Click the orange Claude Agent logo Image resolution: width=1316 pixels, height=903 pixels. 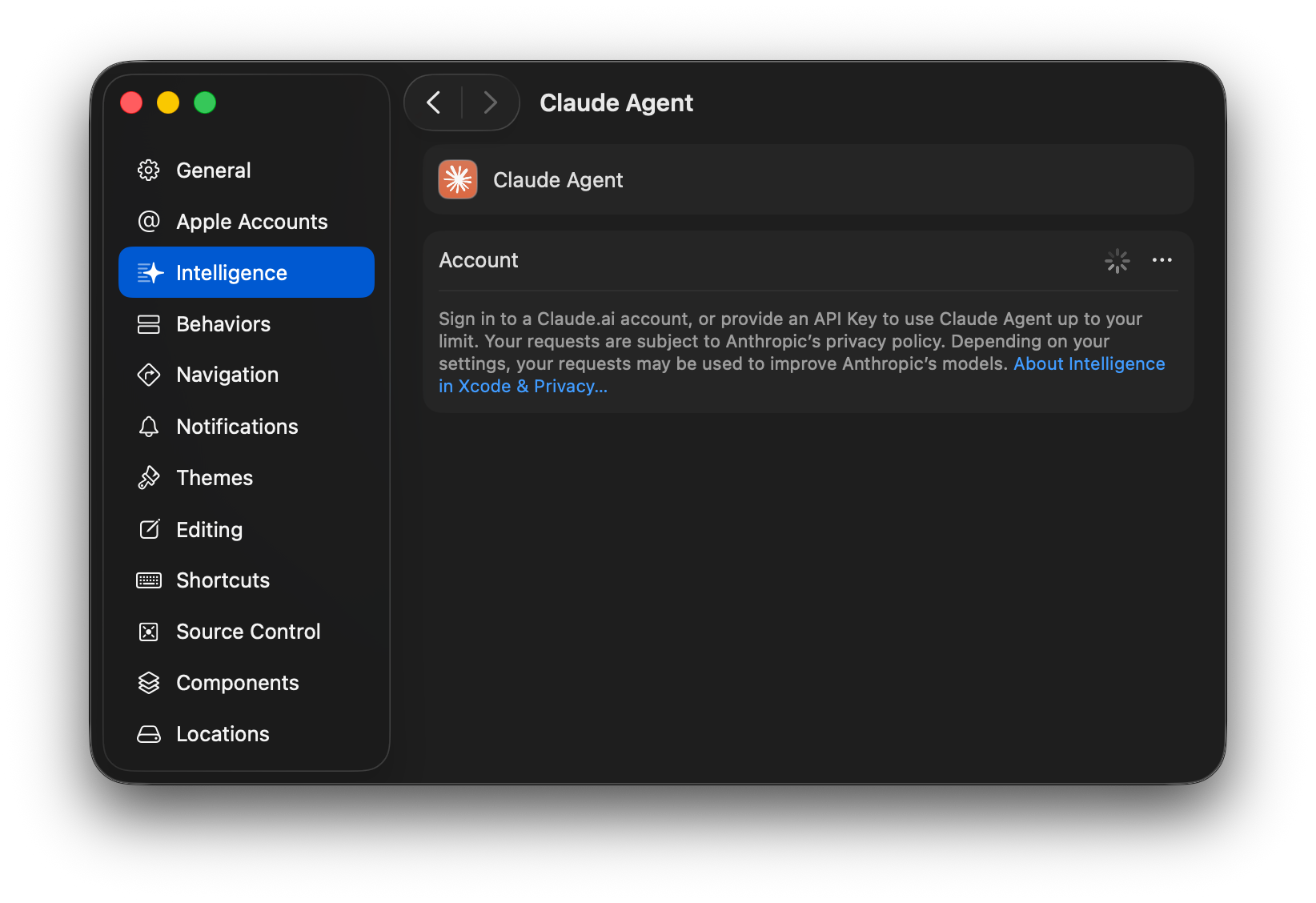(458, 179)
